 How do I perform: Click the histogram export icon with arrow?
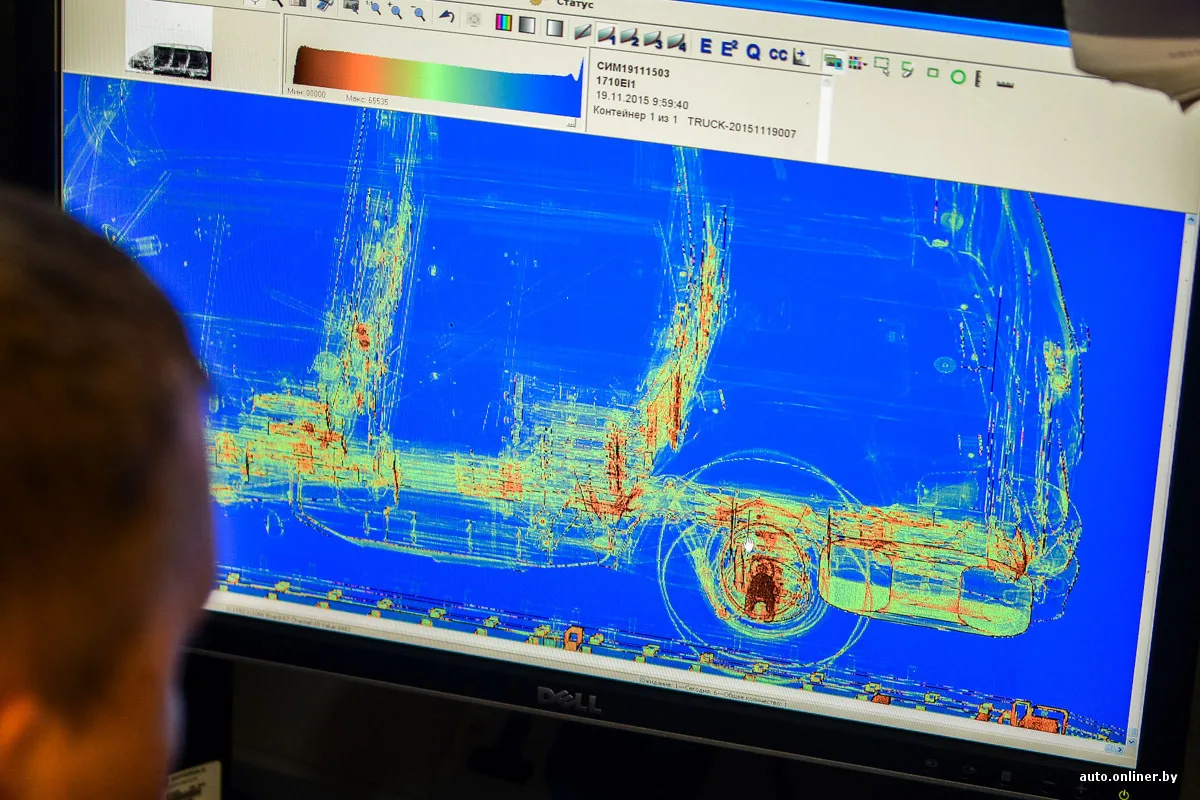(x=801, y=57)
